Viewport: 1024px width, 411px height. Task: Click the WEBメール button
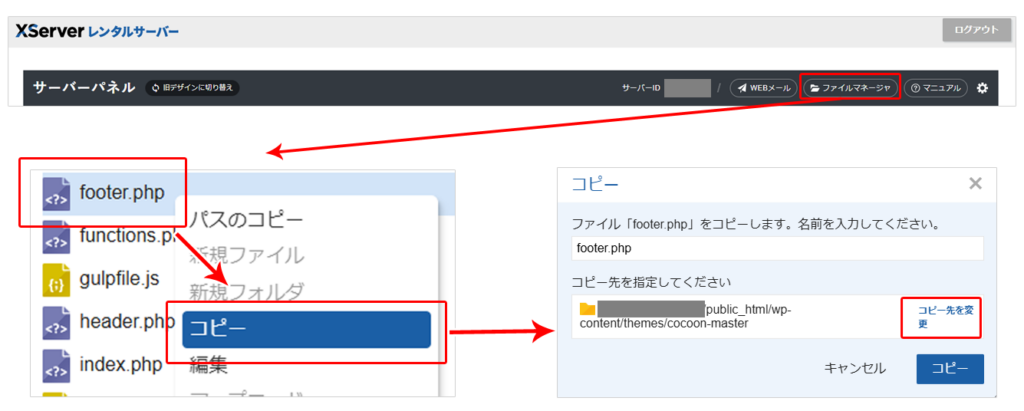763,88
